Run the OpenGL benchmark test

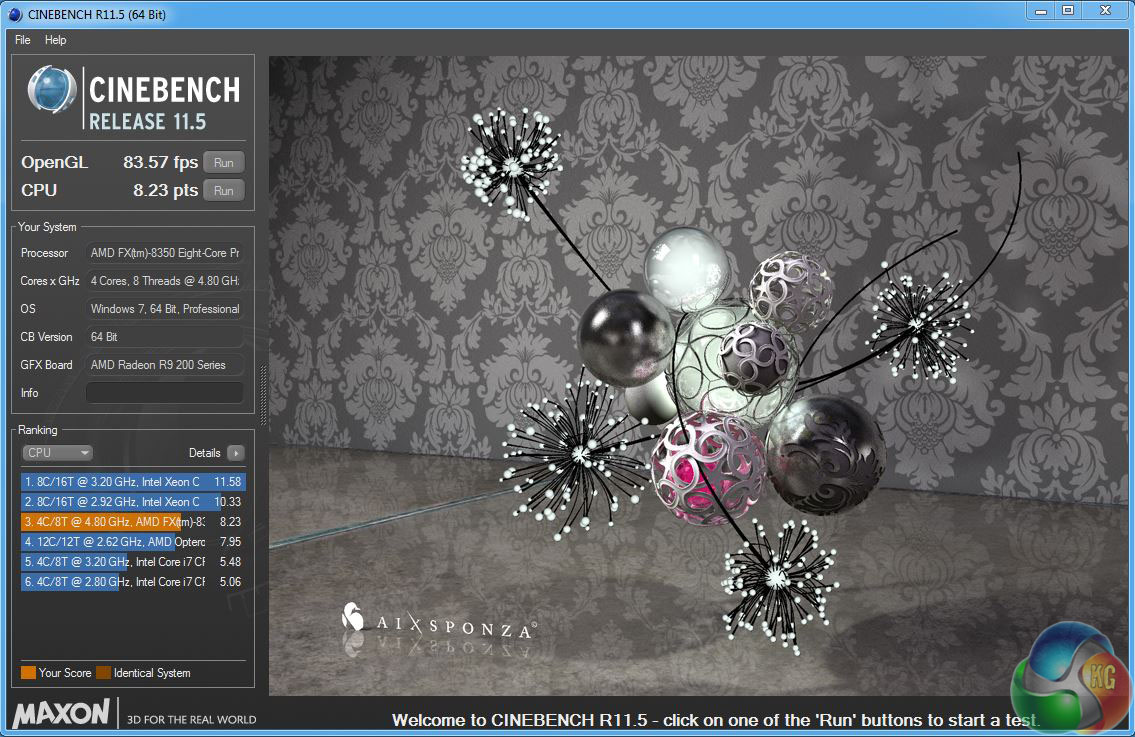pos(224,163)
